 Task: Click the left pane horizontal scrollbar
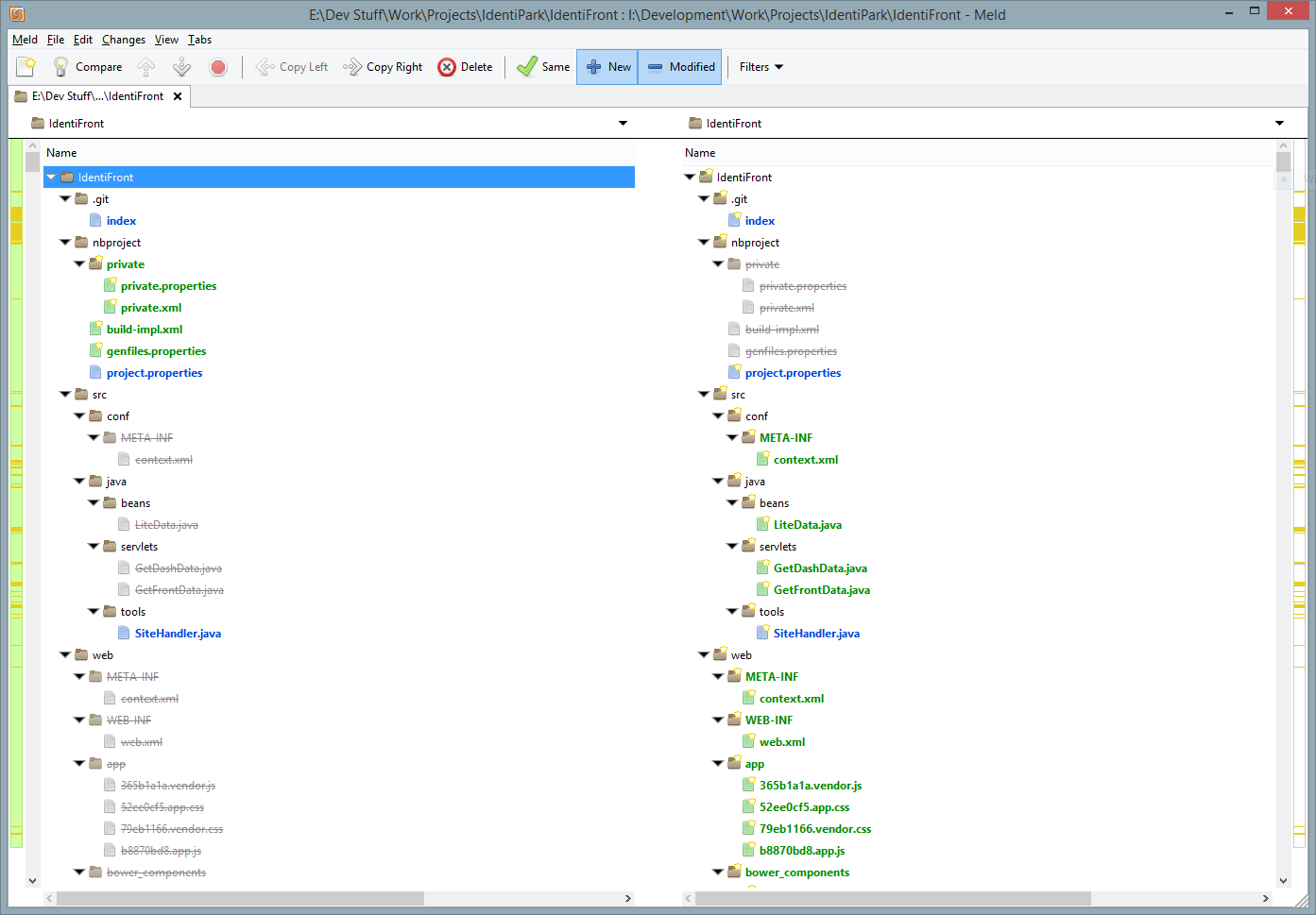(240, 898)
